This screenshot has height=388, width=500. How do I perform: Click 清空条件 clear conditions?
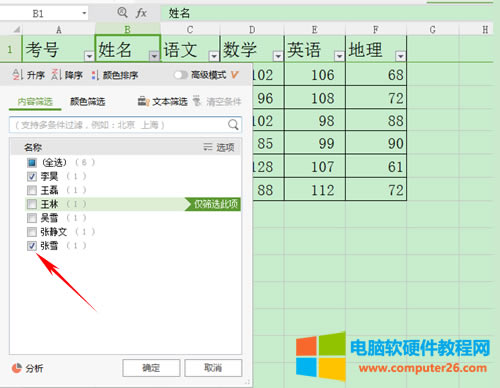217,101
